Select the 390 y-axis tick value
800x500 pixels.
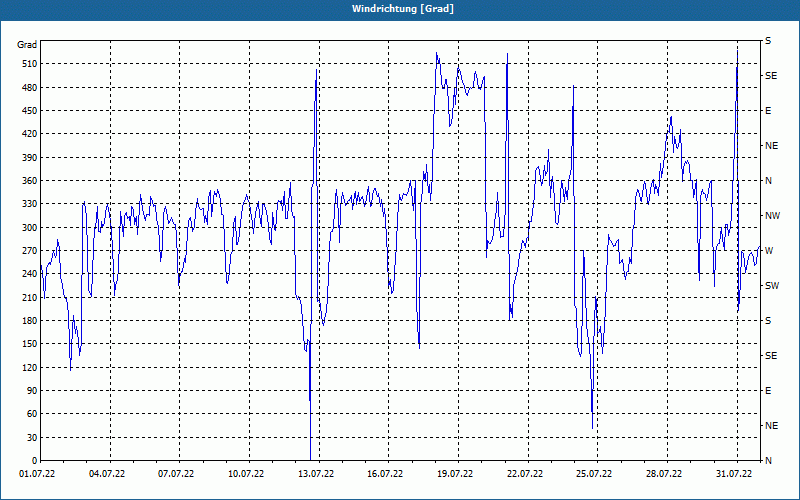(x=29, y=158)
